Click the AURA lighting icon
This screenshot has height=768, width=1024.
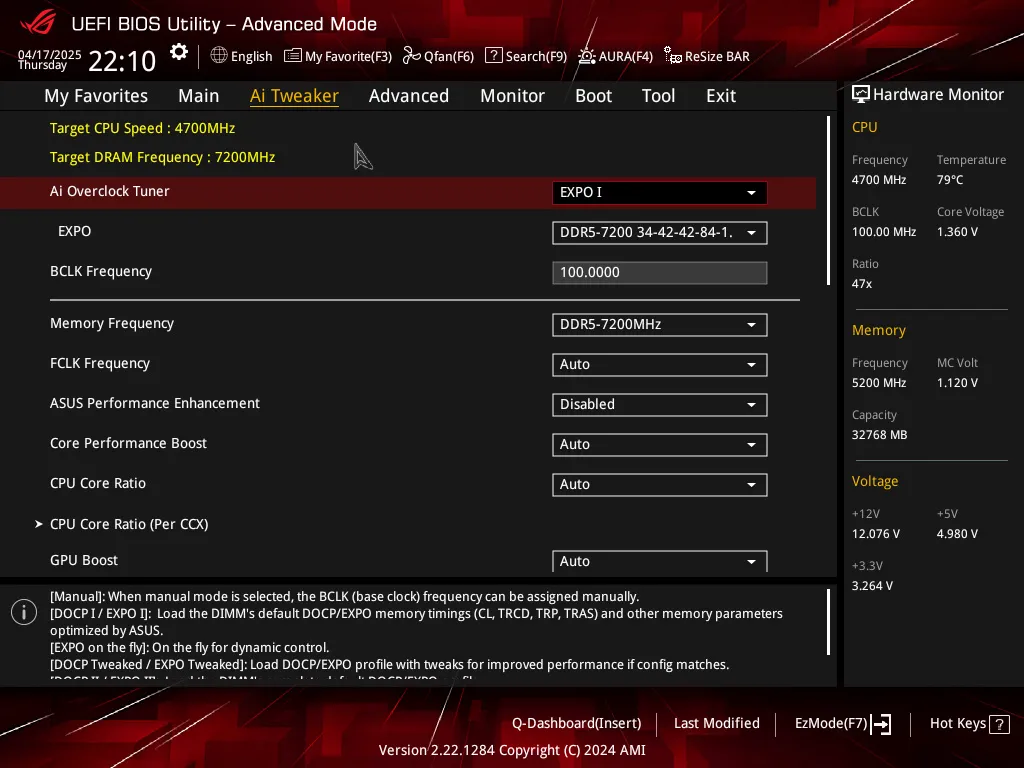pyautogui.click(x=586, y=56)
